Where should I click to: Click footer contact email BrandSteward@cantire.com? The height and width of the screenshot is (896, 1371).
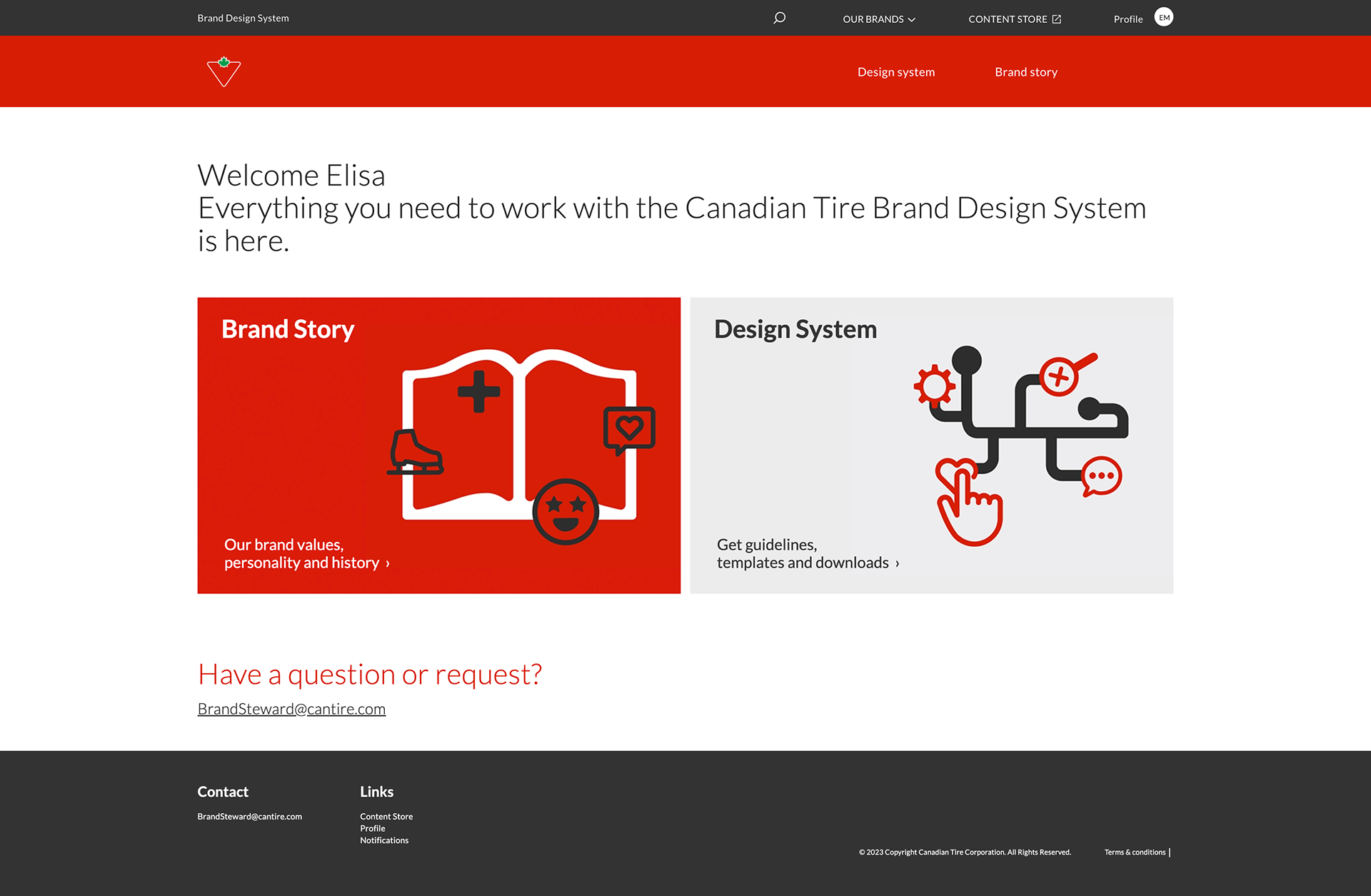click(249, 817)
